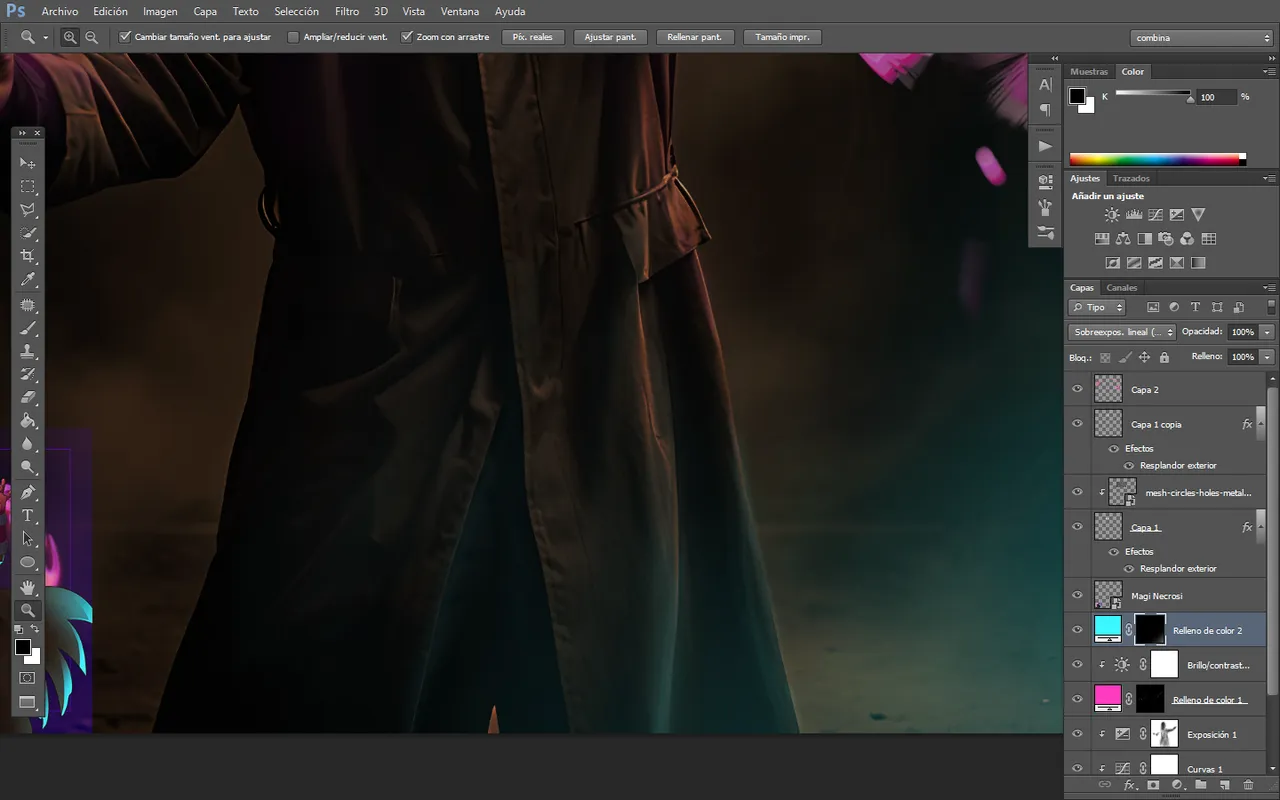Open the Opacidad slider dropdown arrow
The width and height of the screenshot is (1280, 800).
(1267, 332)
